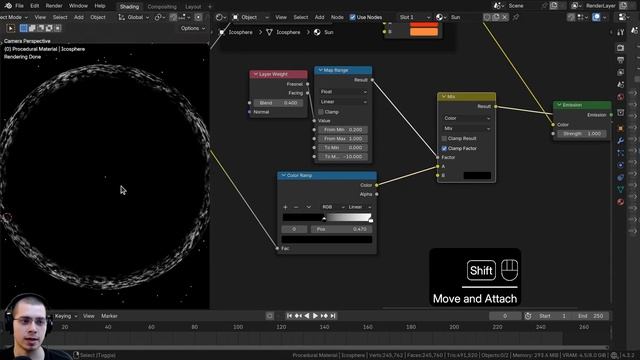The width and height of the screenshot is (640, 360).
Task: Enable Clamp in Map Range node
Action: pos(321,112)
